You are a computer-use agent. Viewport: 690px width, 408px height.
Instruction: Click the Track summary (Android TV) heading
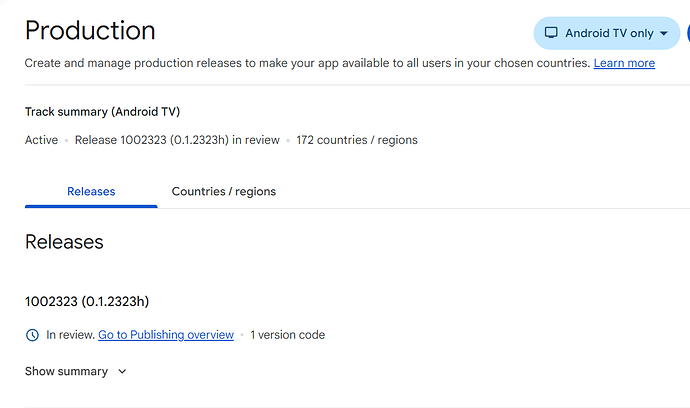(103, 112)
